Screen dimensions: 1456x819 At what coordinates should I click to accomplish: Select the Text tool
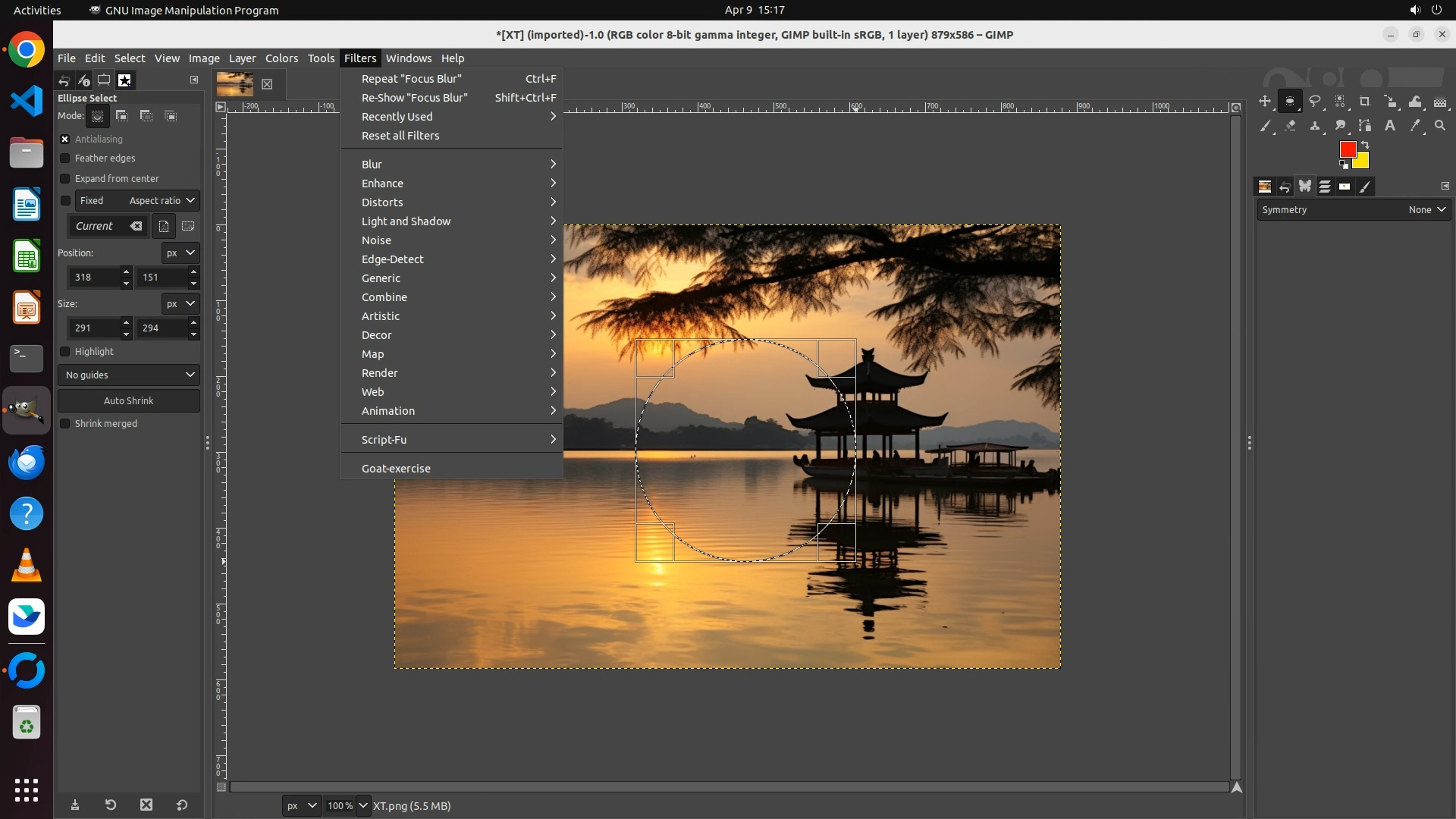1390,126
